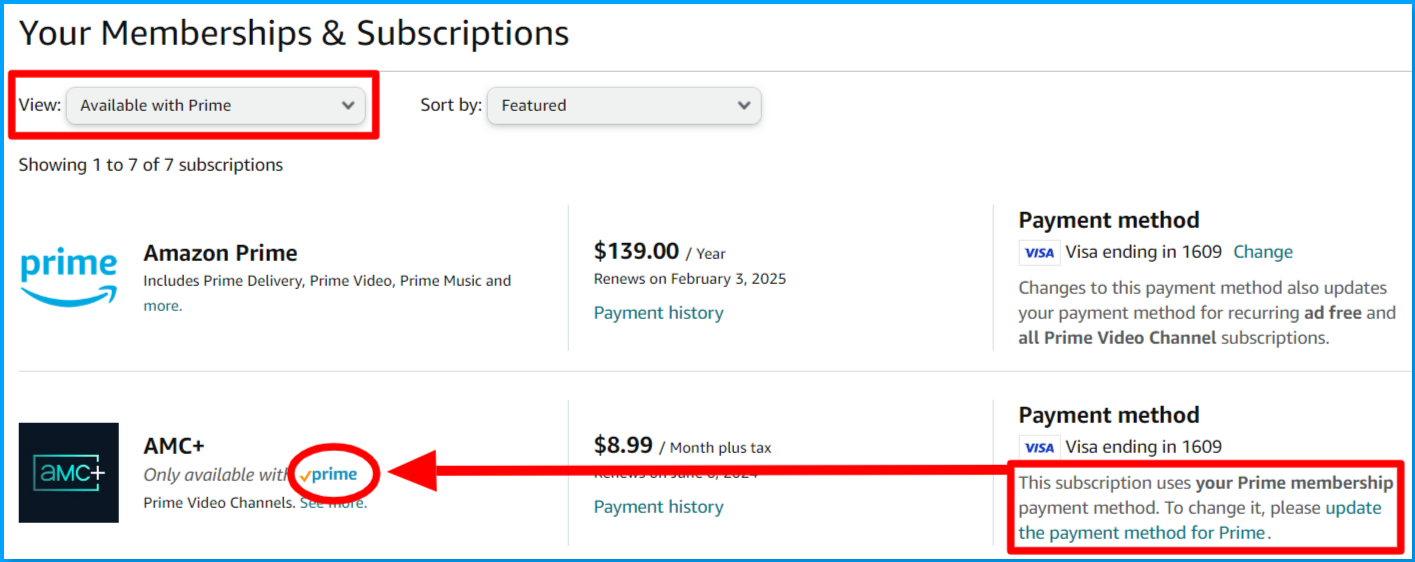This screenshot has width=1415, height=562.
Task: Click the chevron arrow on Sort by dropdown
Action: pos(743,106)
